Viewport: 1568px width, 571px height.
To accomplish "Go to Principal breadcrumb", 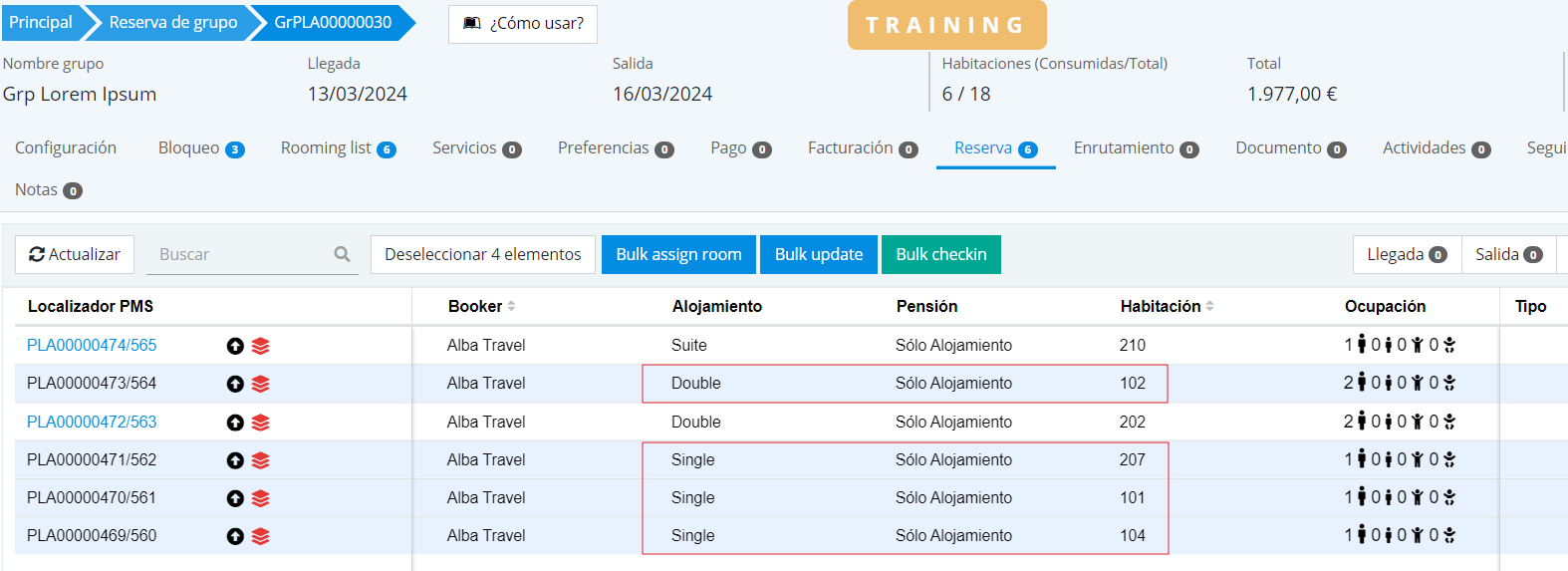I will coord(41,22).
